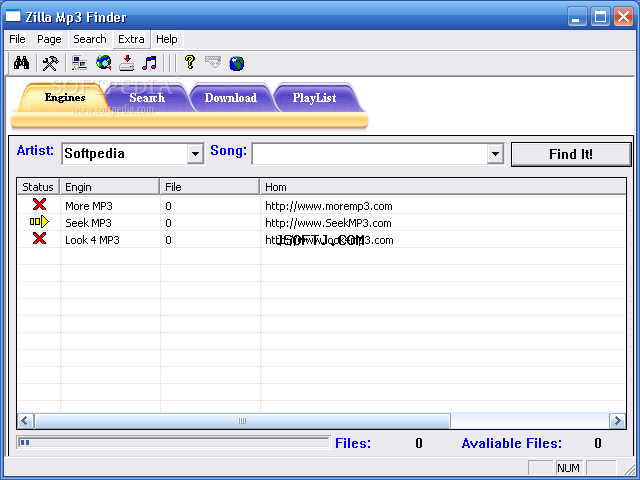Click the http://www.SeekMP3.com URL cell
This screenshot has height=480, width=640.
coord(328,223)
